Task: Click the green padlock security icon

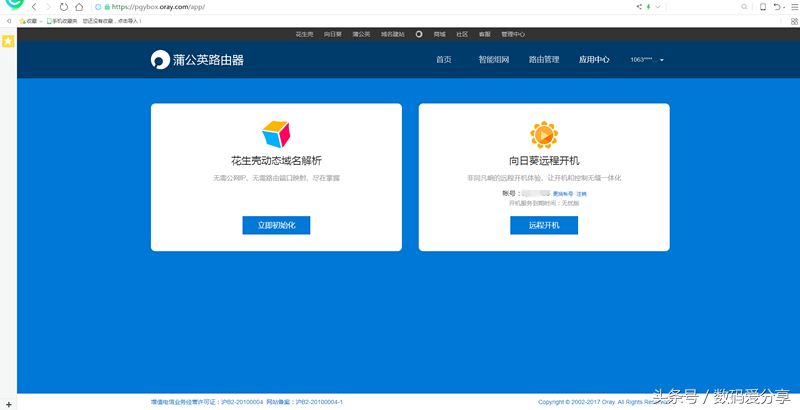Action: point(107,7)
